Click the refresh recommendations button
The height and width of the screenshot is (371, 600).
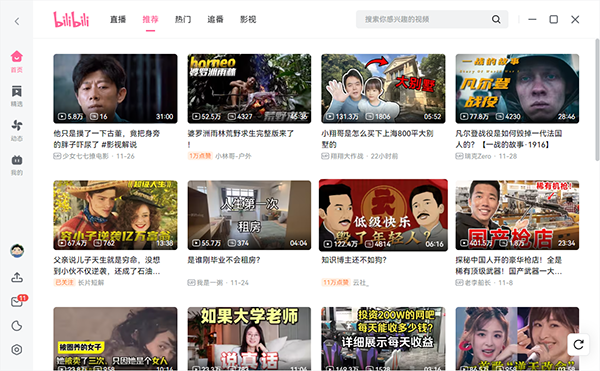(579, 345)
